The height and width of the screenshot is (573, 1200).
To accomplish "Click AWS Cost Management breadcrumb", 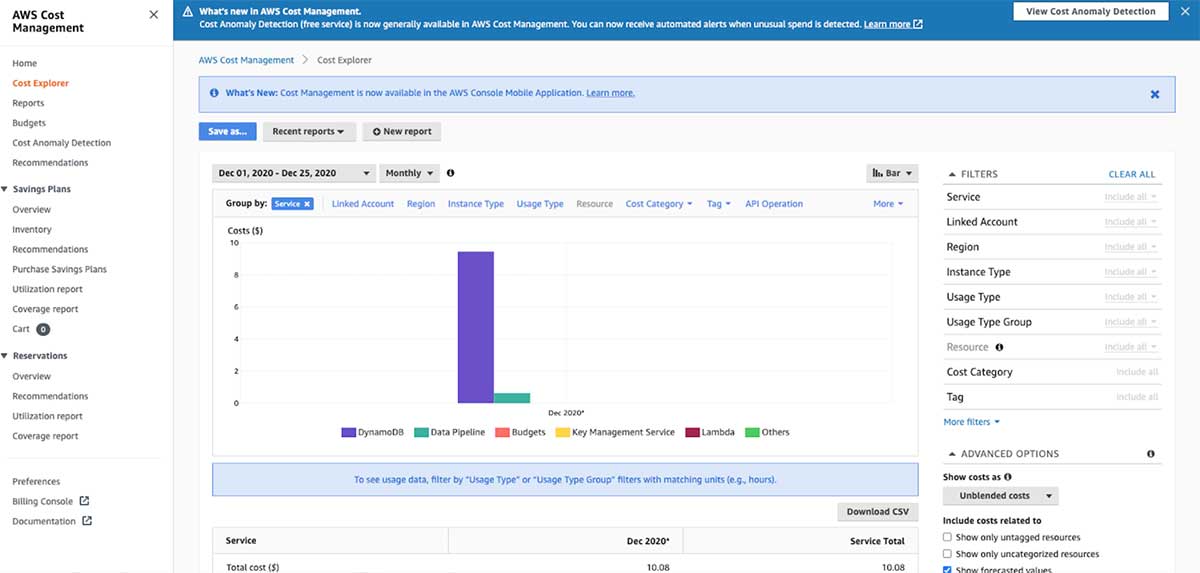I will (x=246, y=60).
